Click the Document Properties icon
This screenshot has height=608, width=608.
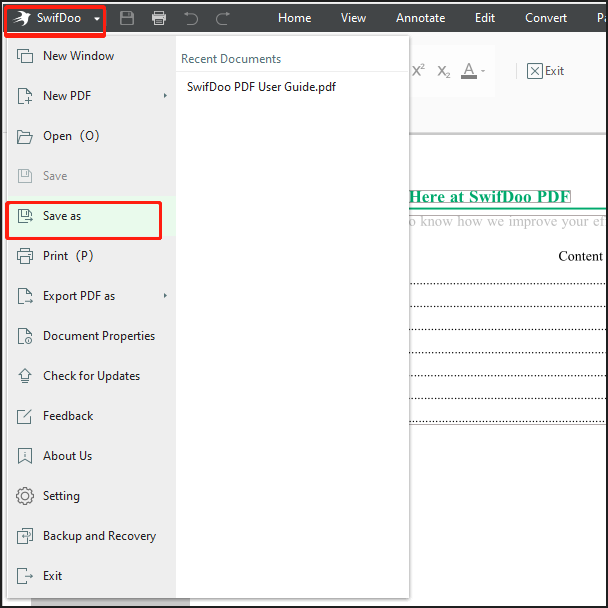pyautogui.click(x=25, y=336)
